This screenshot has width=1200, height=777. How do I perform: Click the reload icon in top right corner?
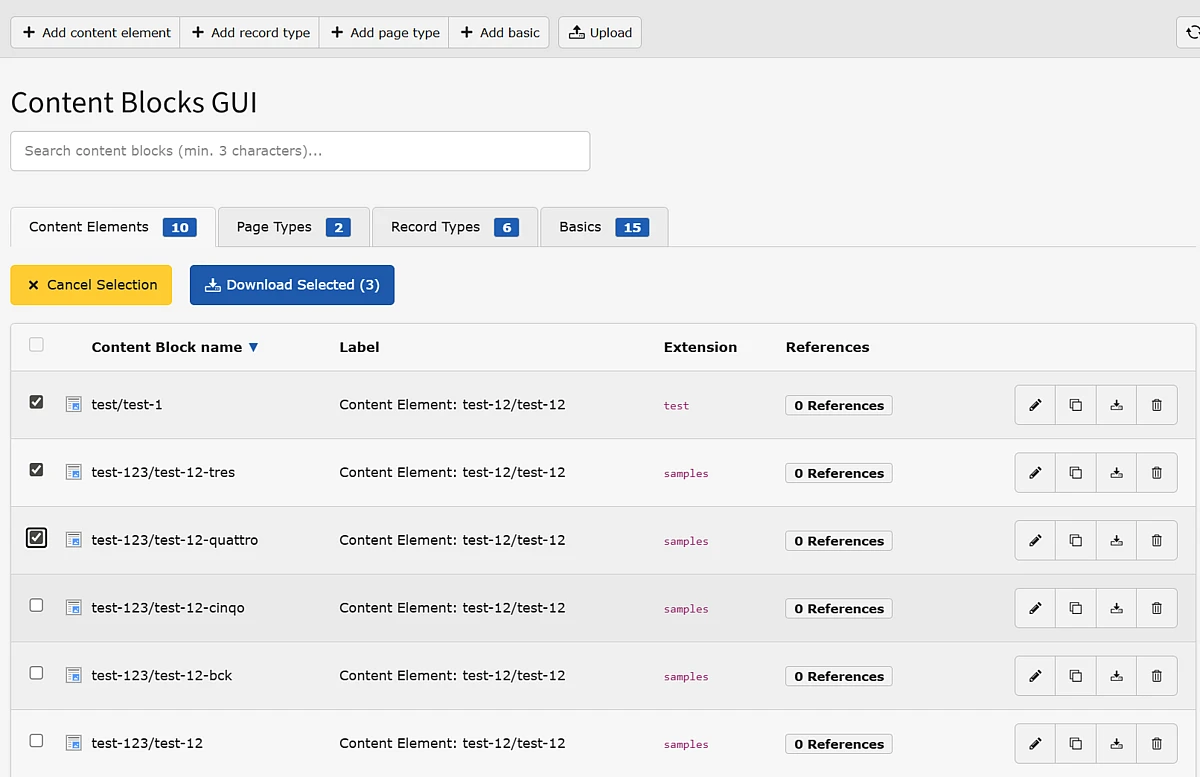1190,33
